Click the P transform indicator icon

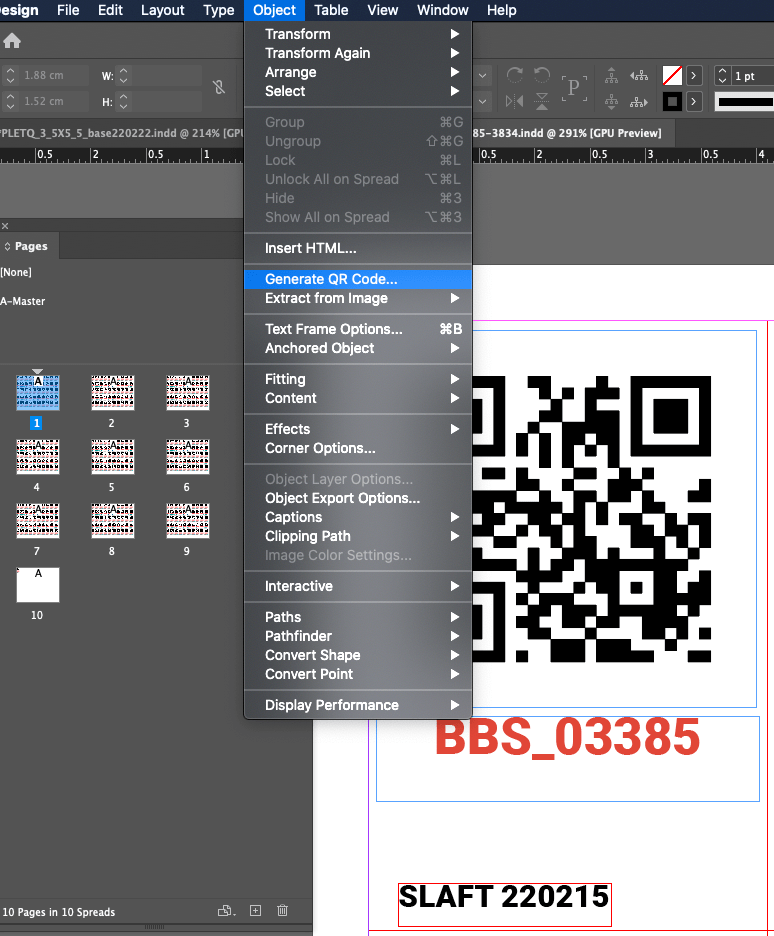click(x=573, y=88)
